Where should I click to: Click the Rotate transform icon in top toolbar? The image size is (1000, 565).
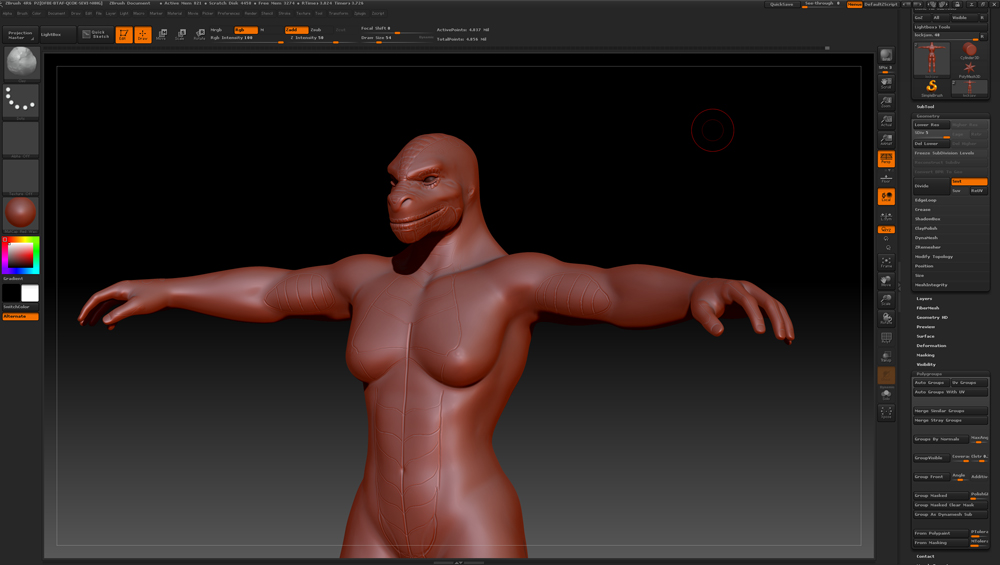pos(199,35)
